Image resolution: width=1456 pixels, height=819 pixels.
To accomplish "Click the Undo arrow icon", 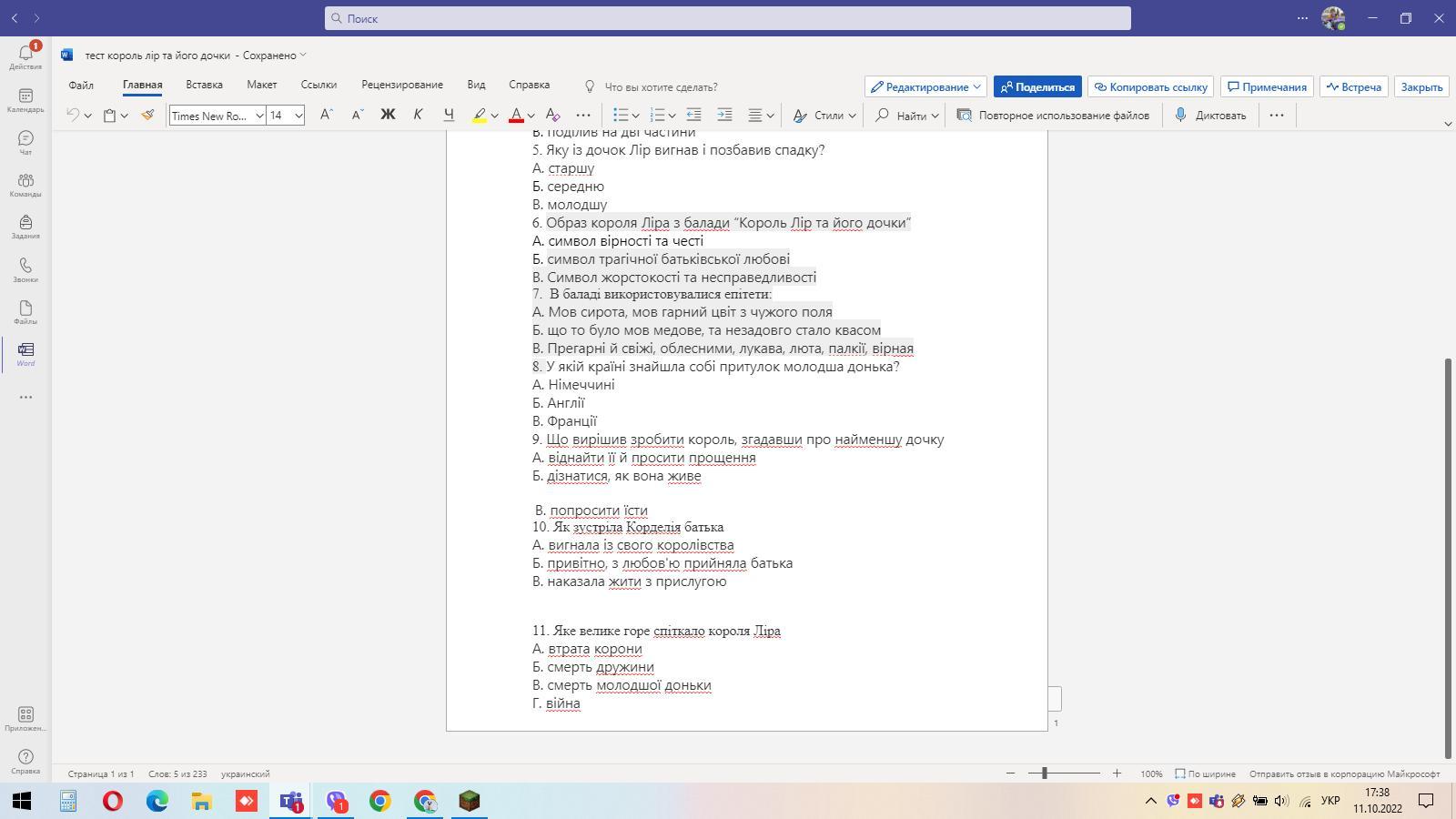I will pos(73,116).
